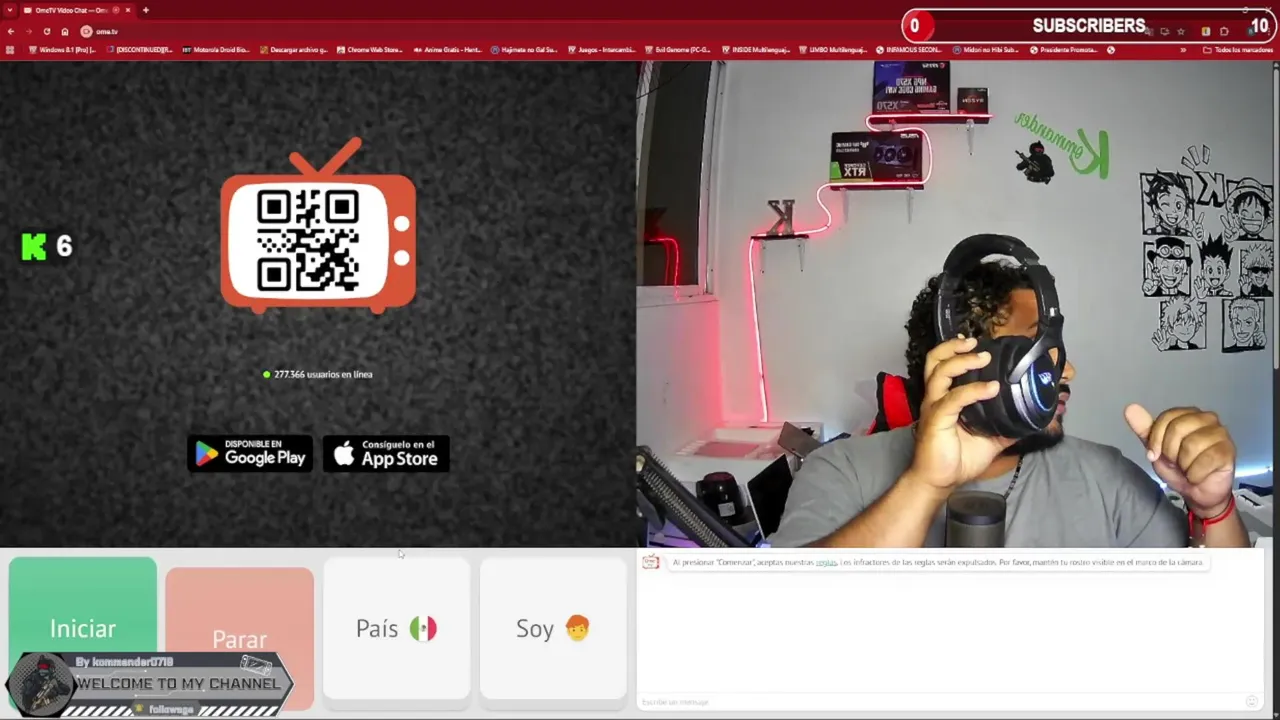Open the browser home page icon

click(x=65, y=31)
